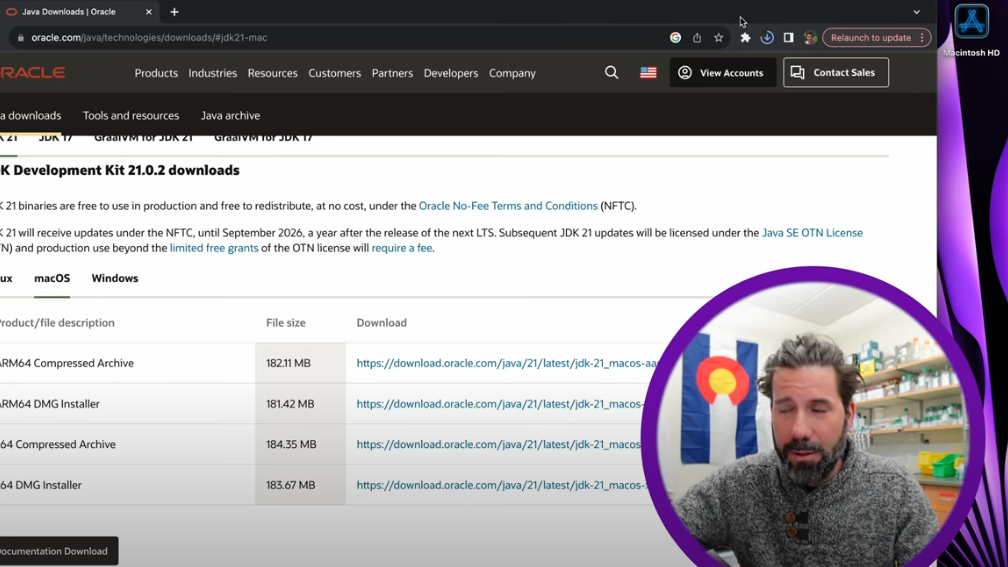Click ARM64 Compressed Archive download link
Image resolution: width=1008 pixels, height=567 pixels.
click(507, 363)
